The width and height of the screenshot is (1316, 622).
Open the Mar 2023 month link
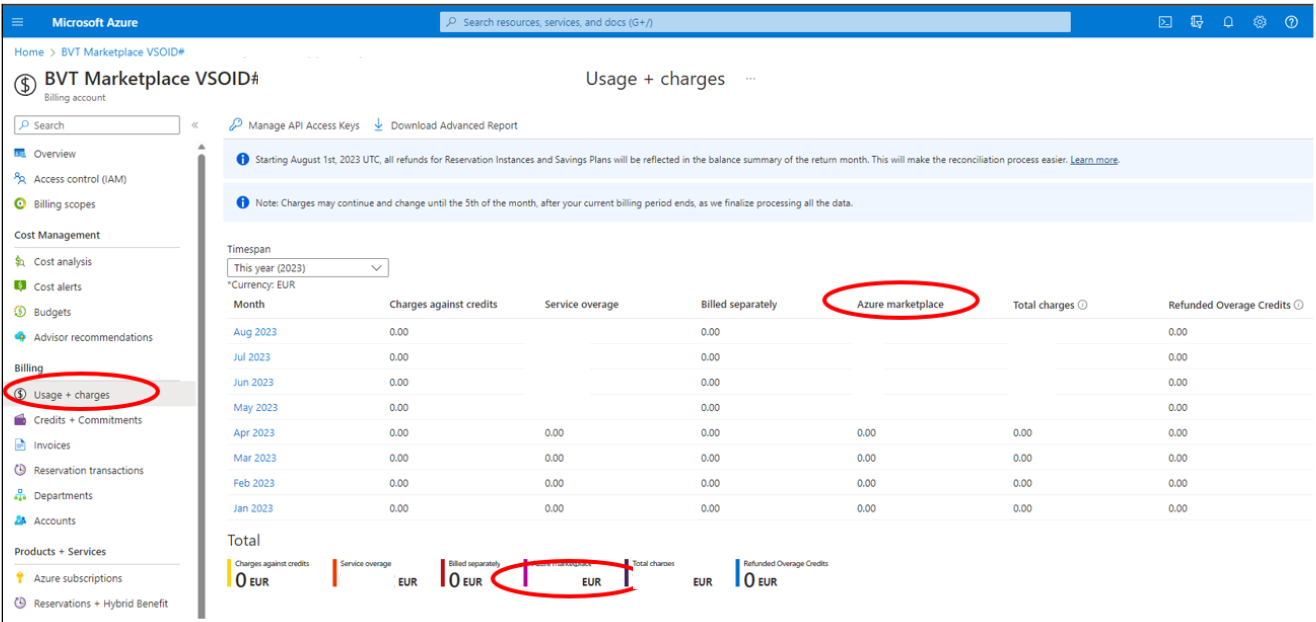255,458
